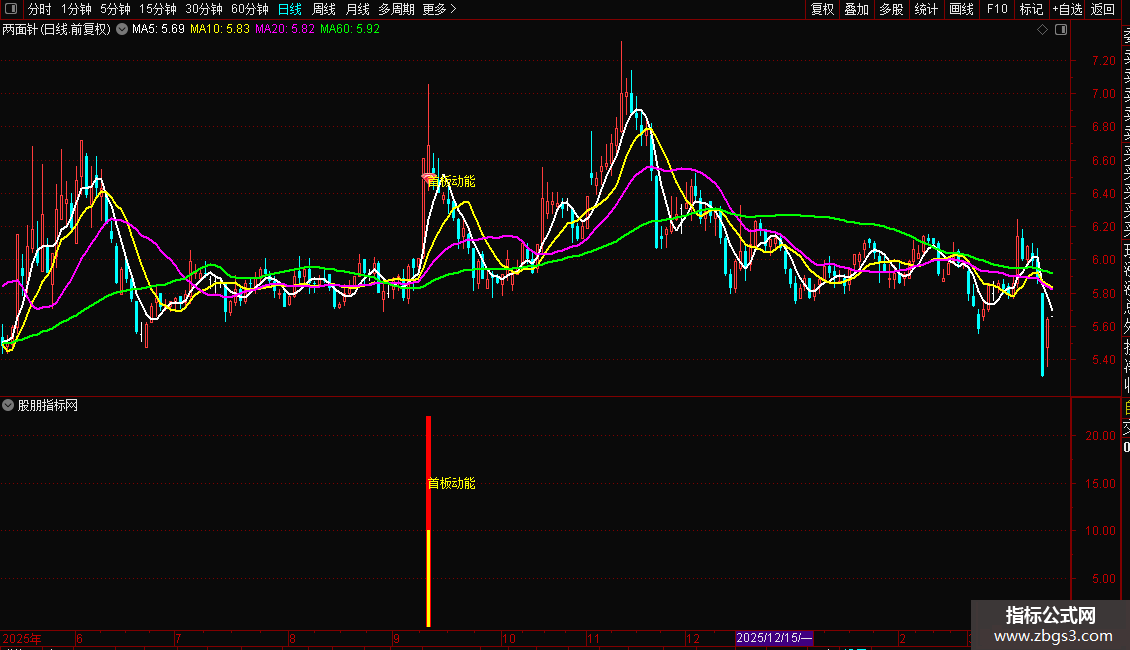Open the 更多 periods expander
Viewport: 1130px width, 650px height.
pyautogui.click(x=439, y=9)
